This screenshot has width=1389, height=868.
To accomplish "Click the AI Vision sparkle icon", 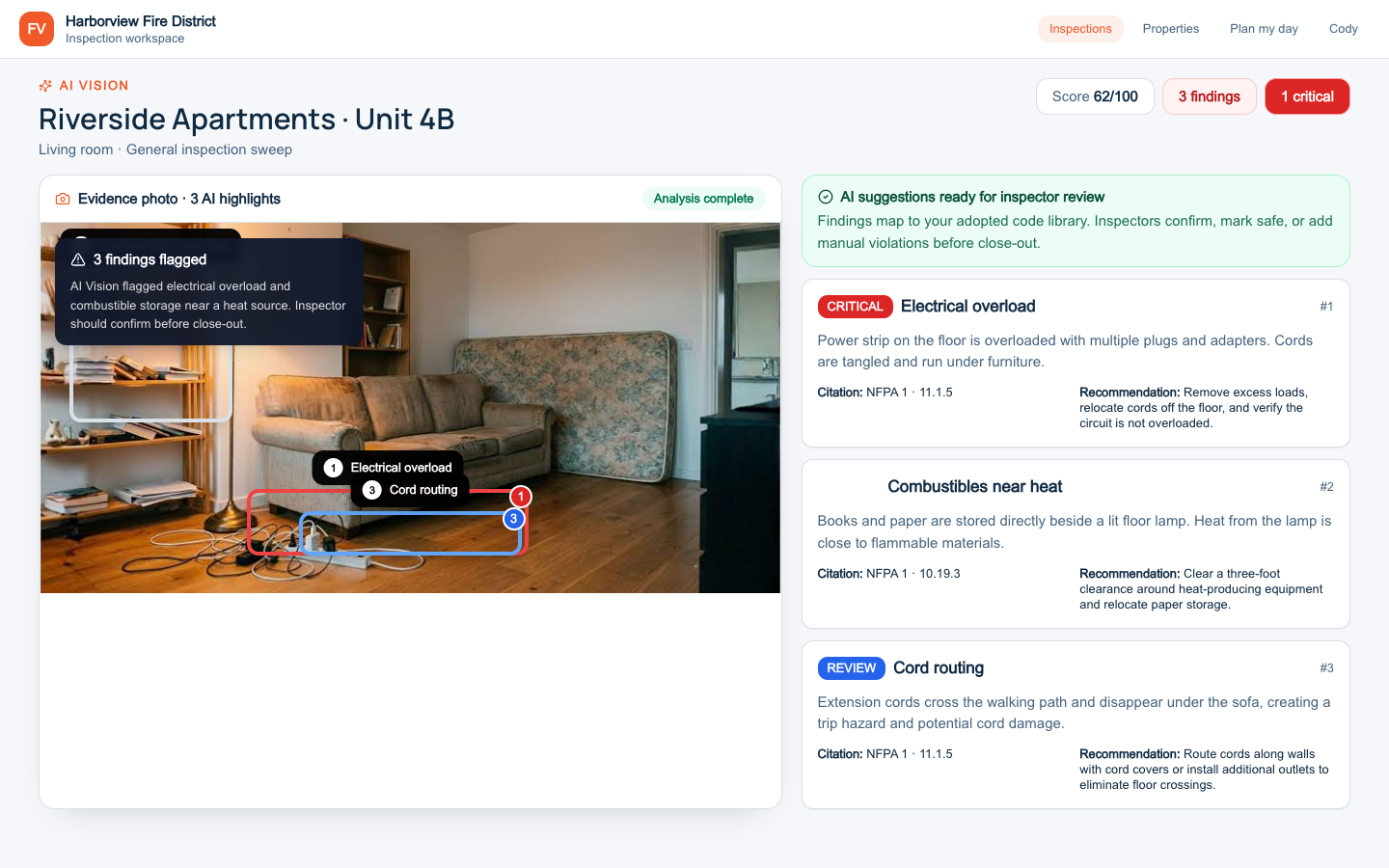I will coord(45,86).
